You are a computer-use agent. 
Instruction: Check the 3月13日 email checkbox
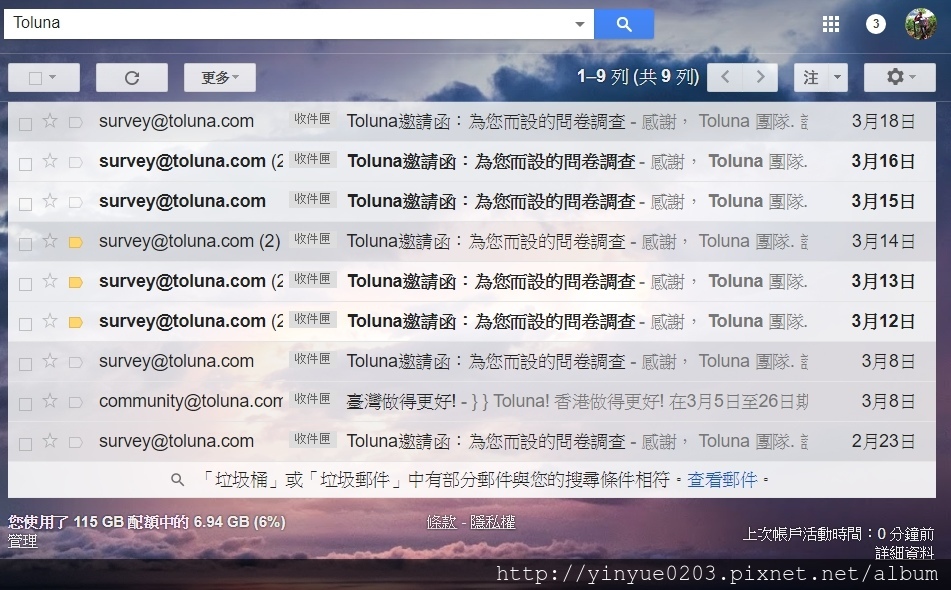click(x=25, y=284)
